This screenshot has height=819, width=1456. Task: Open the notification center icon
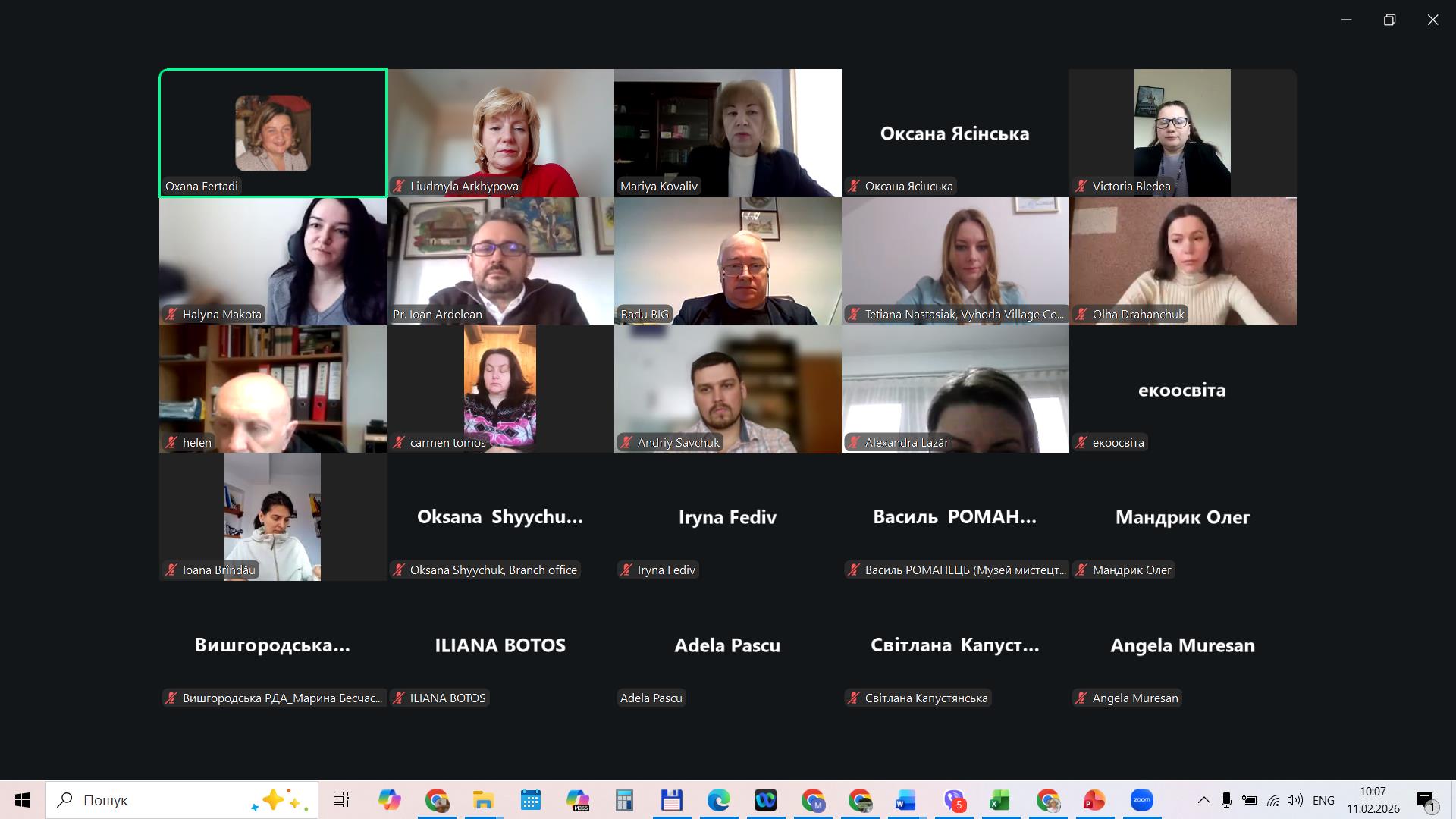(1426, 801)
